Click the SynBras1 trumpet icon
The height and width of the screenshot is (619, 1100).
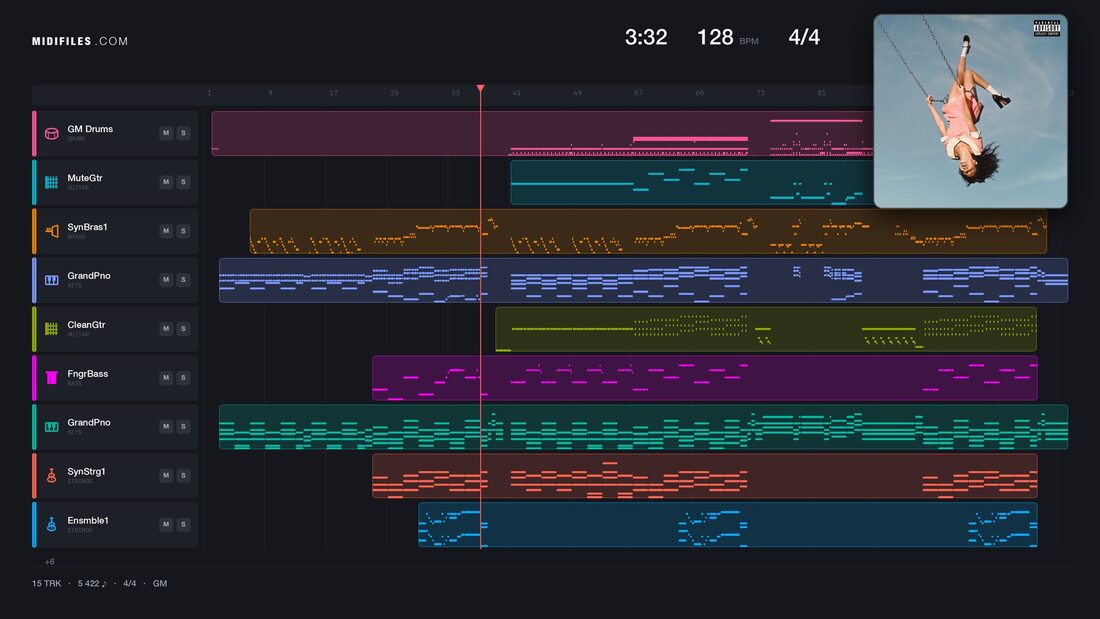pos(51,231)
